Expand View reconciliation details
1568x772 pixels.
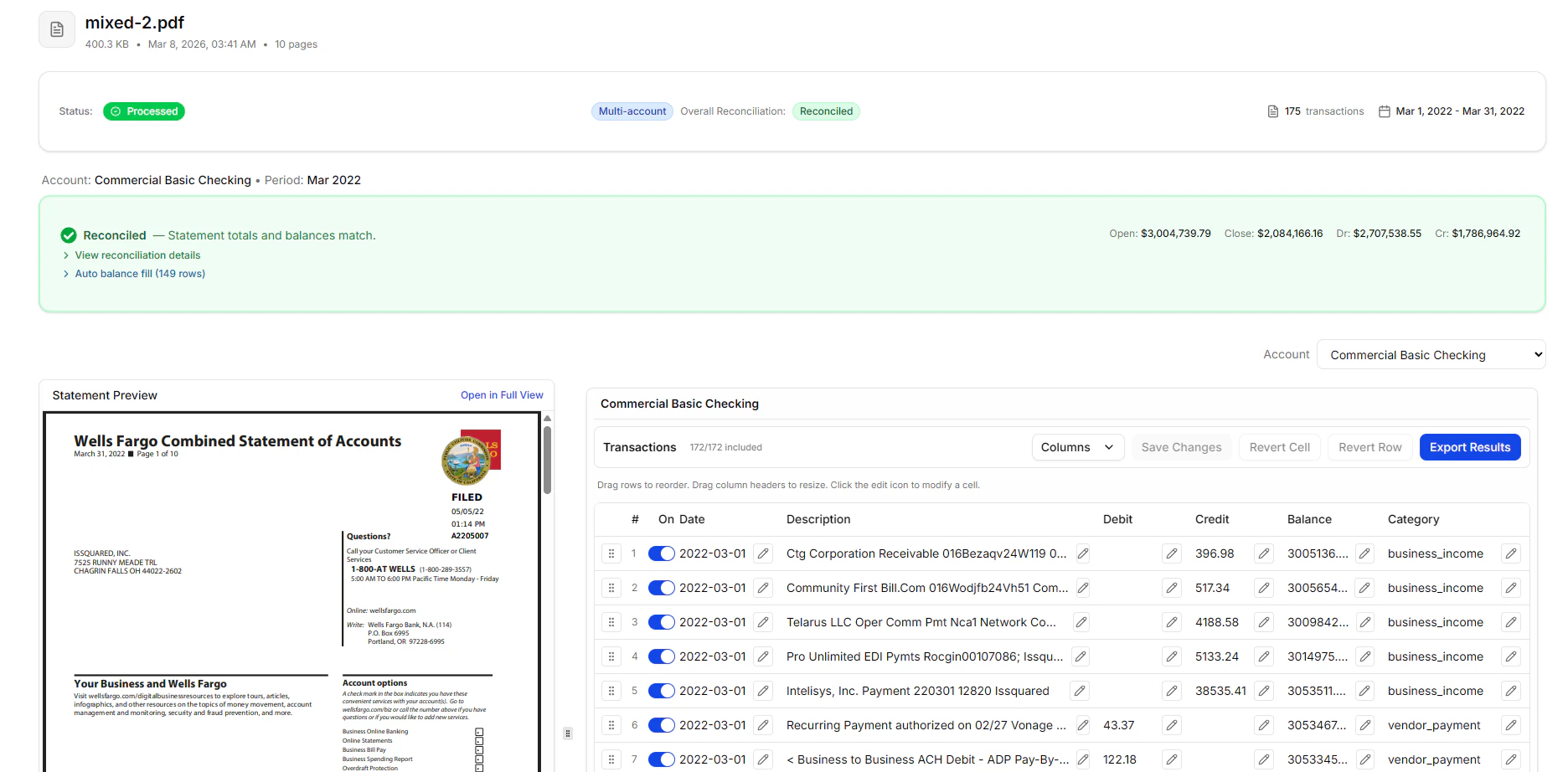pyautogui.click(x=137, y=255)
